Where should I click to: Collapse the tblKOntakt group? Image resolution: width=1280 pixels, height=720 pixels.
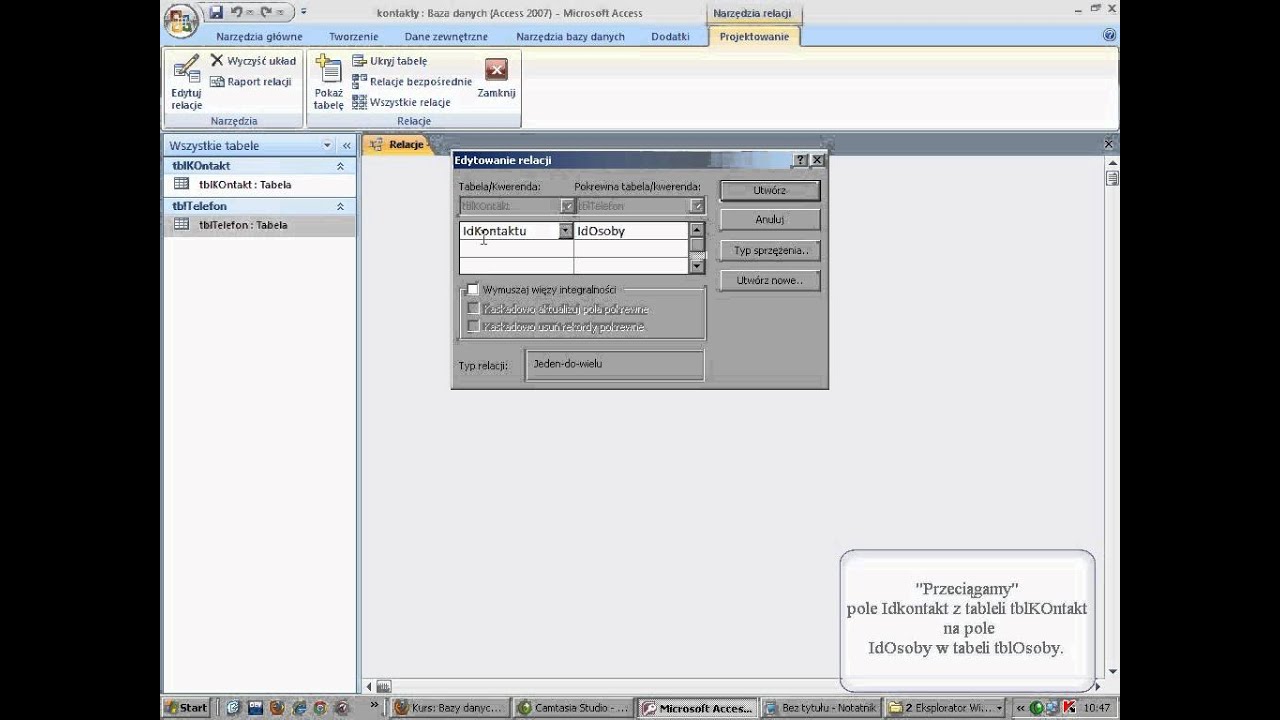coord(340,166)
